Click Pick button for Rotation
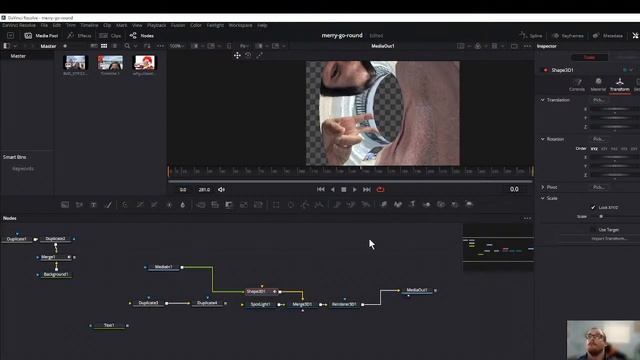 coord(598,139)
